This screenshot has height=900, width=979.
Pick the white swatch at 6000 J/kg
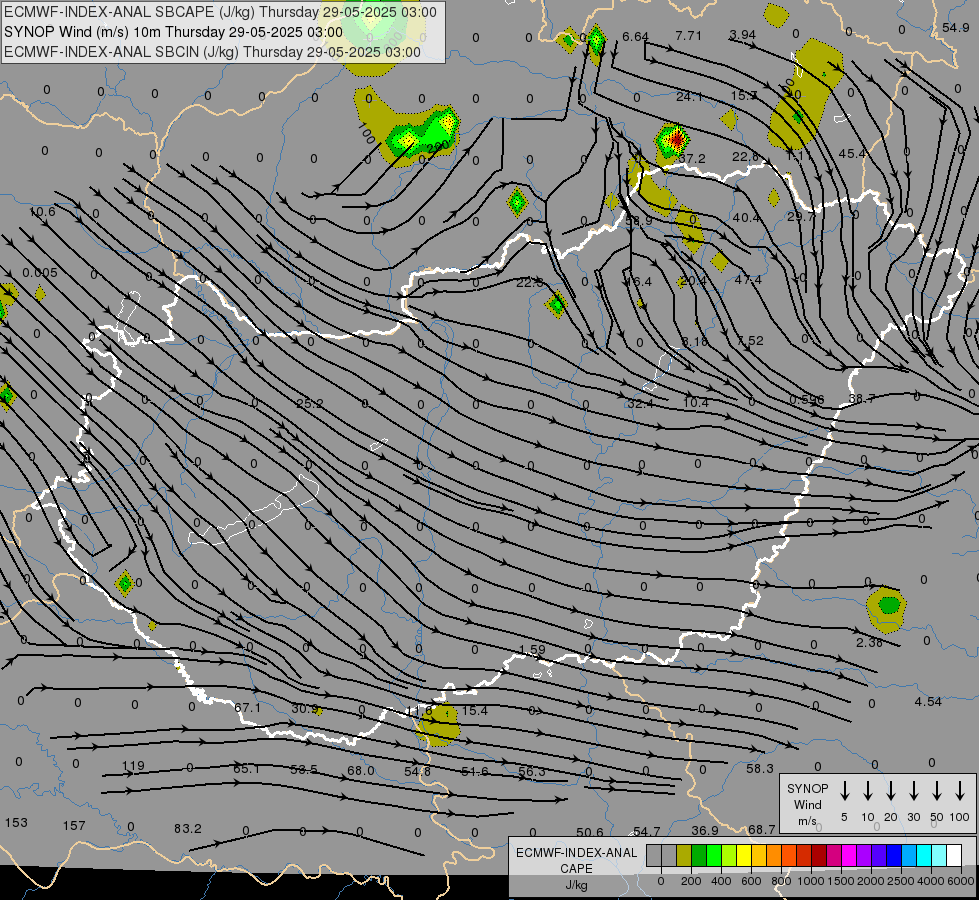954,856
